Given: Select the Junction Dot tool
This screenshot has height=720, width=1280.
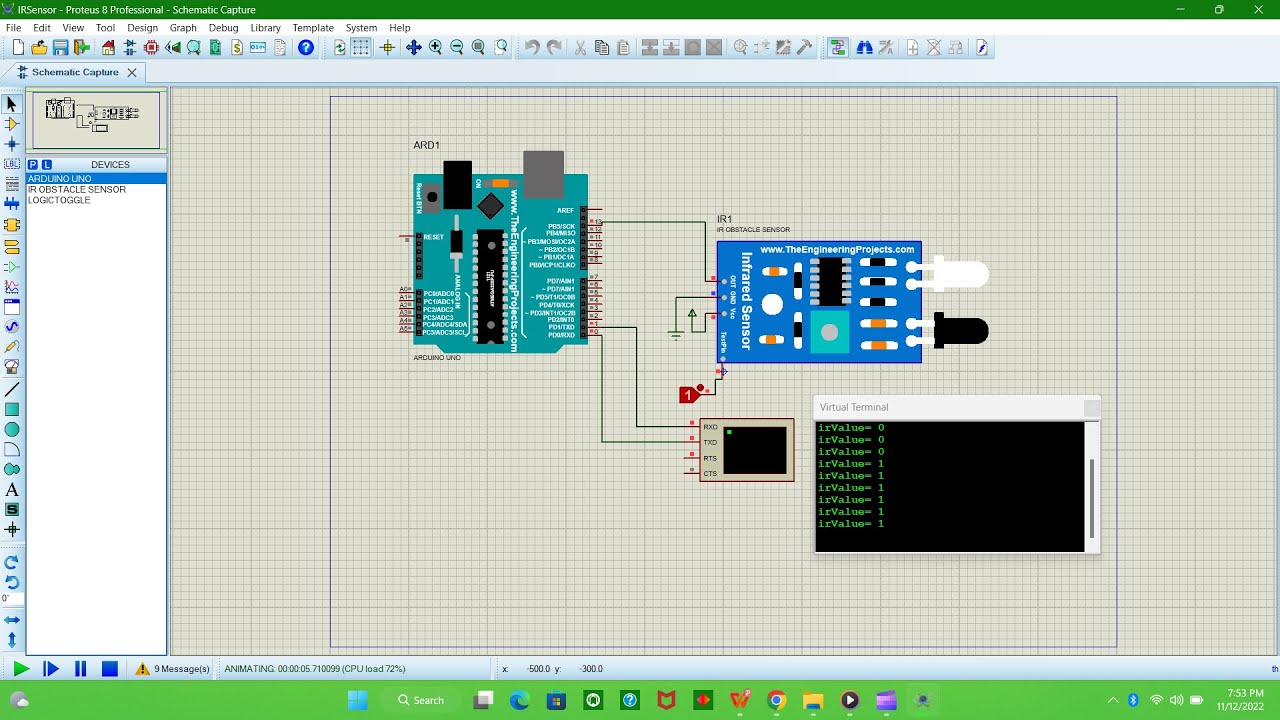Looking at the screenshot, I should (x=12, y=144).
